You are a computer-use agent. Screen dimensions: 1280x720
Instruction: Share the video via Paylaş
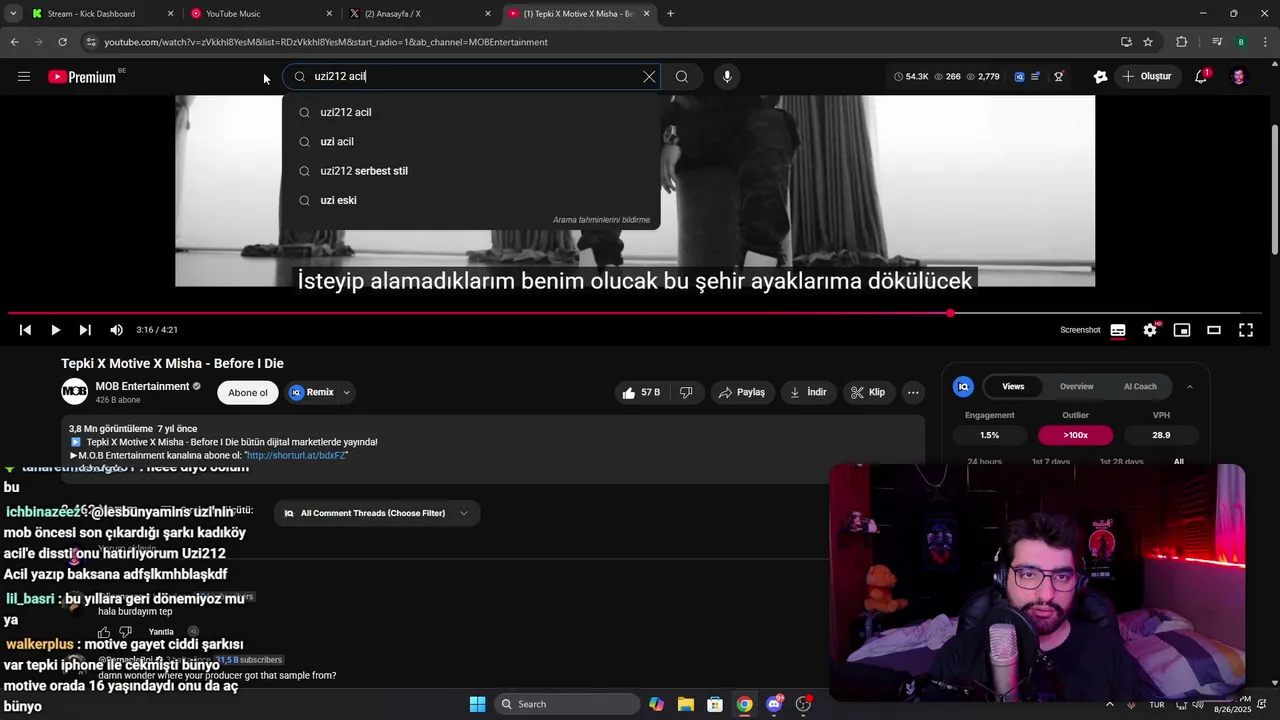(743, 393)
